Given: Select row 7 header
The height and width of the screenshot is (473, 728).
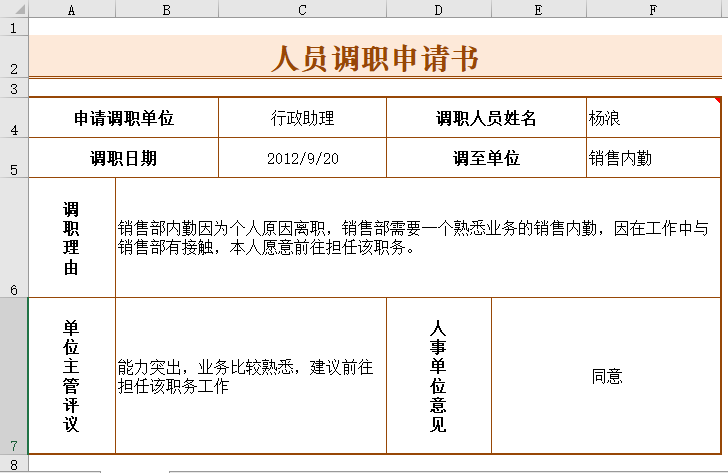Looking at the screenshot, I should click(14, 376).
